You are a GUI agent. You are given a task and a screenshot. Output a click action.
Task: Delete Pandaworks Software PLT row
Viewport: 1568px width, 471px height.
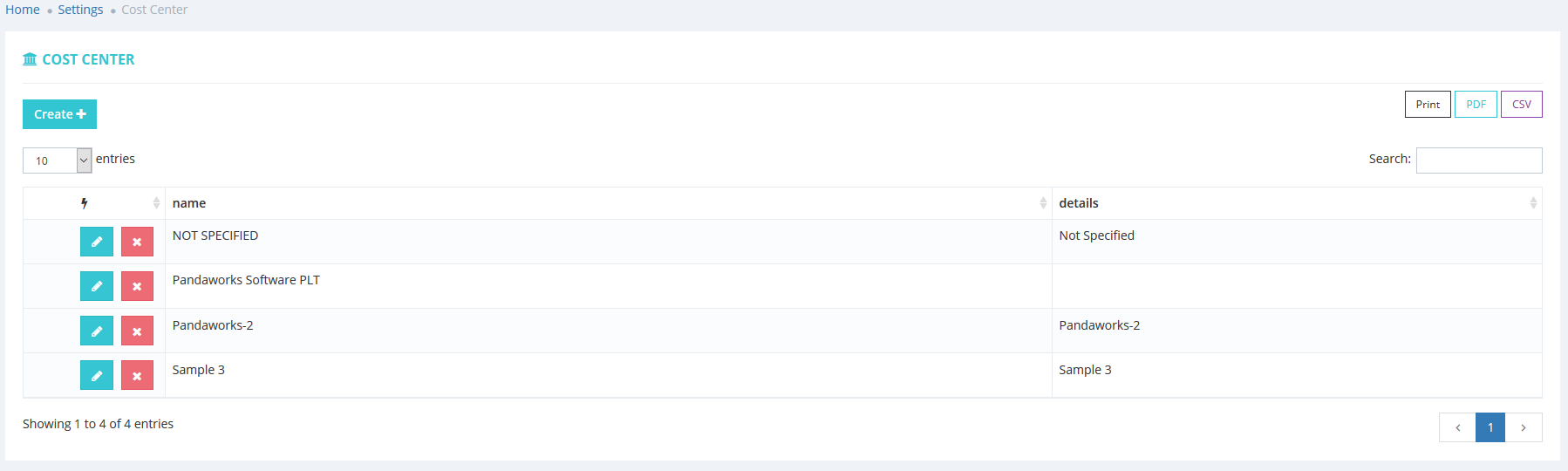(137, 286)
